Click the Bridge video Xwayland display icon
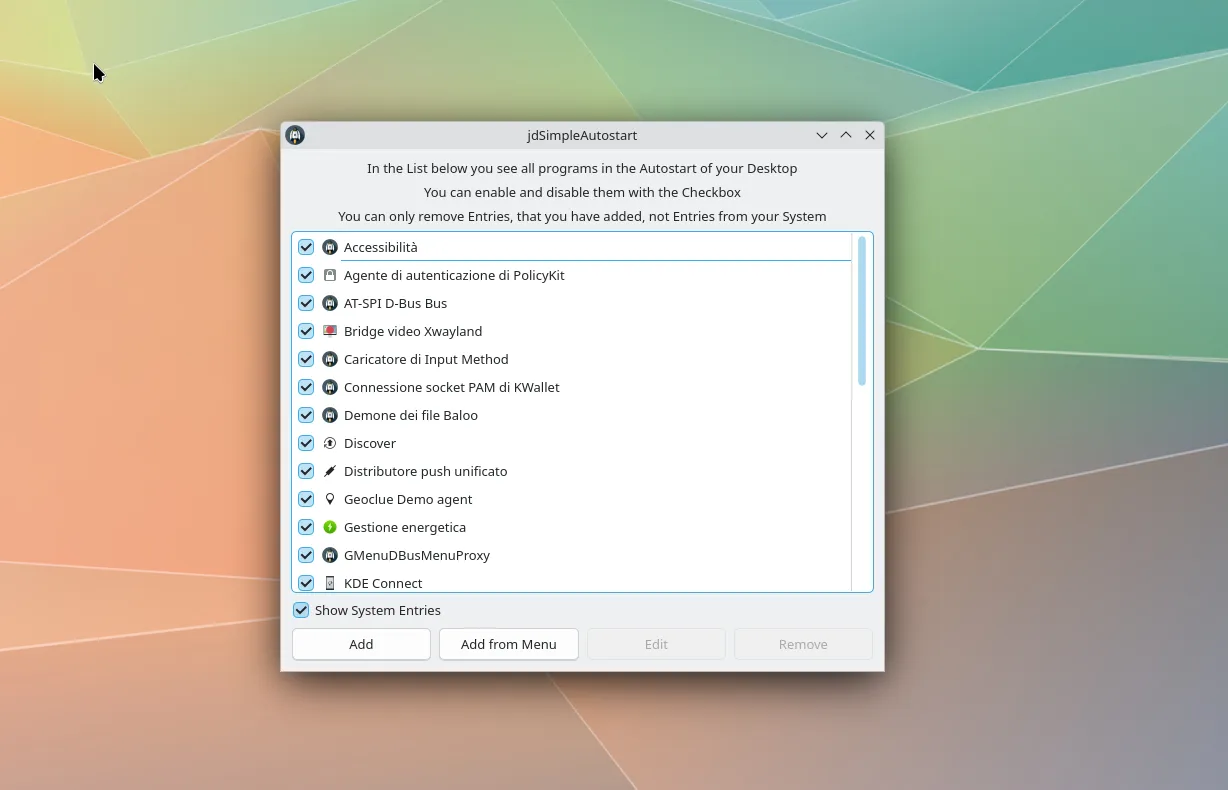This screenshot has width=1228, height=790. point(330,331)
